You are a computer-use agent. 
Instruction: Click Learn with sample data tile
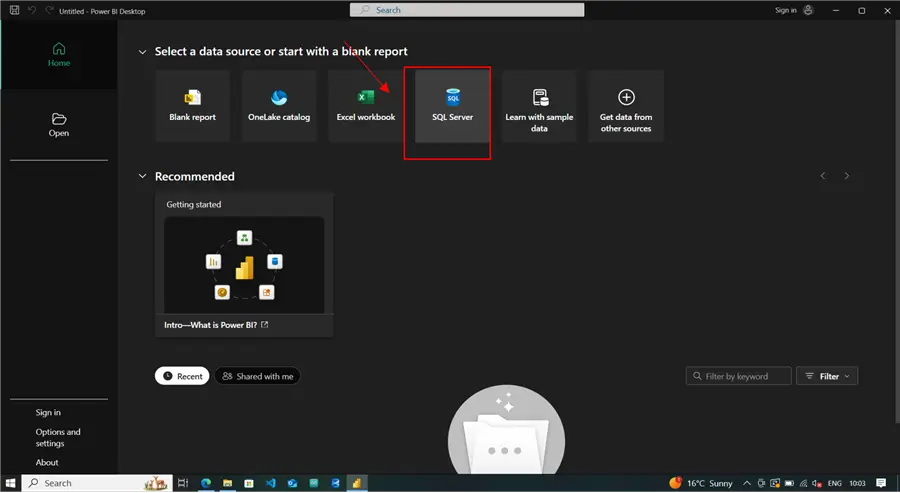click(539, 106)
